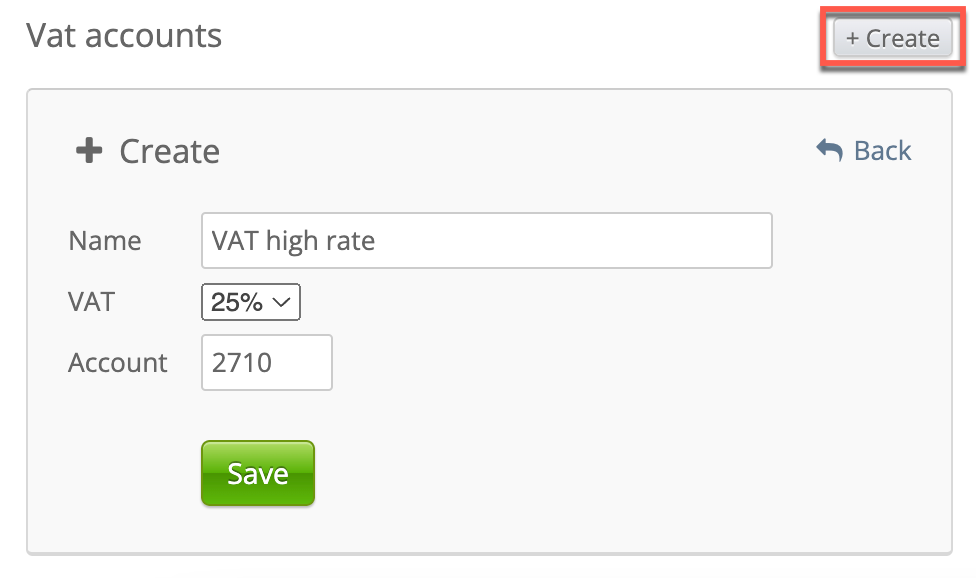Click the "VAT high rate" text in the Name field

coord(293,241)
